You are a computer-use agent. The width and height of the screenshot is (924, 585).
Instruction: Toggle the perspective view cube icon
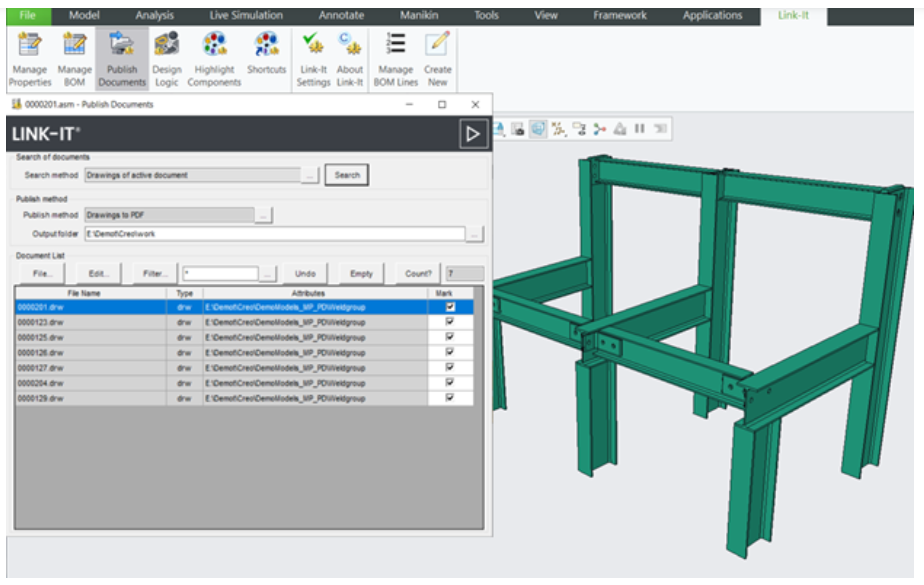(538, 129)
